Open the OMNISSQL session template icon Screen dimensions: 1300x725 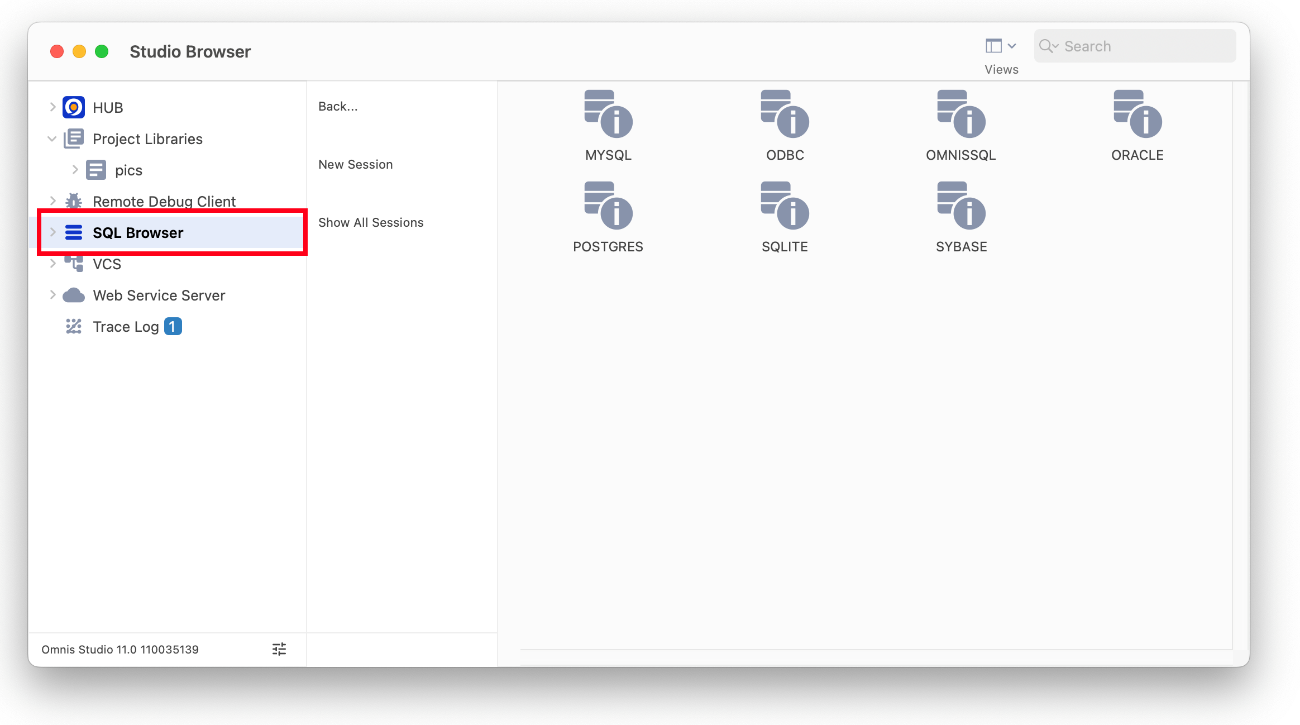coord(961,113)
